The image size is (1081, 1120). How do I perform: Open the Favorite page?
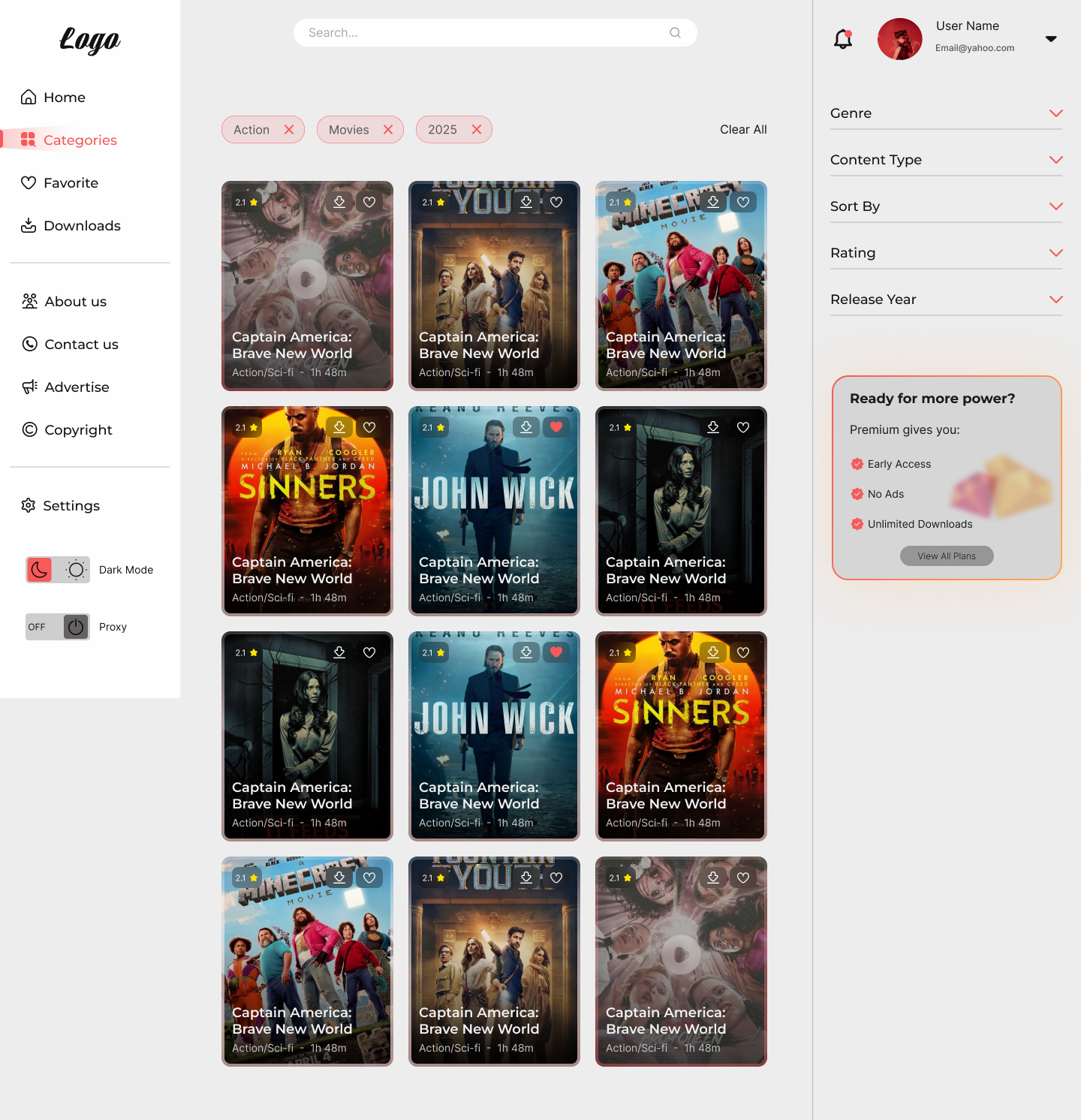point(59,183)
